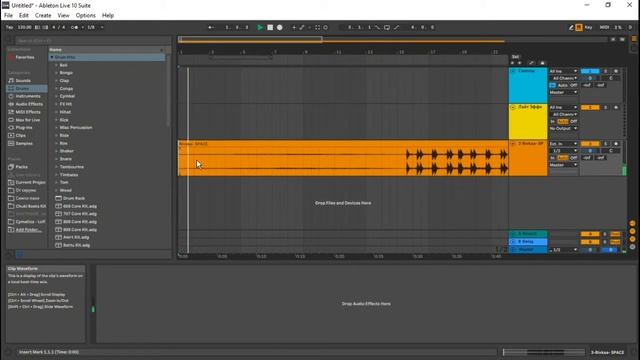Screen dimensions: 640x360
Task: Open the Edit menu
Action: tap(24, 16)
